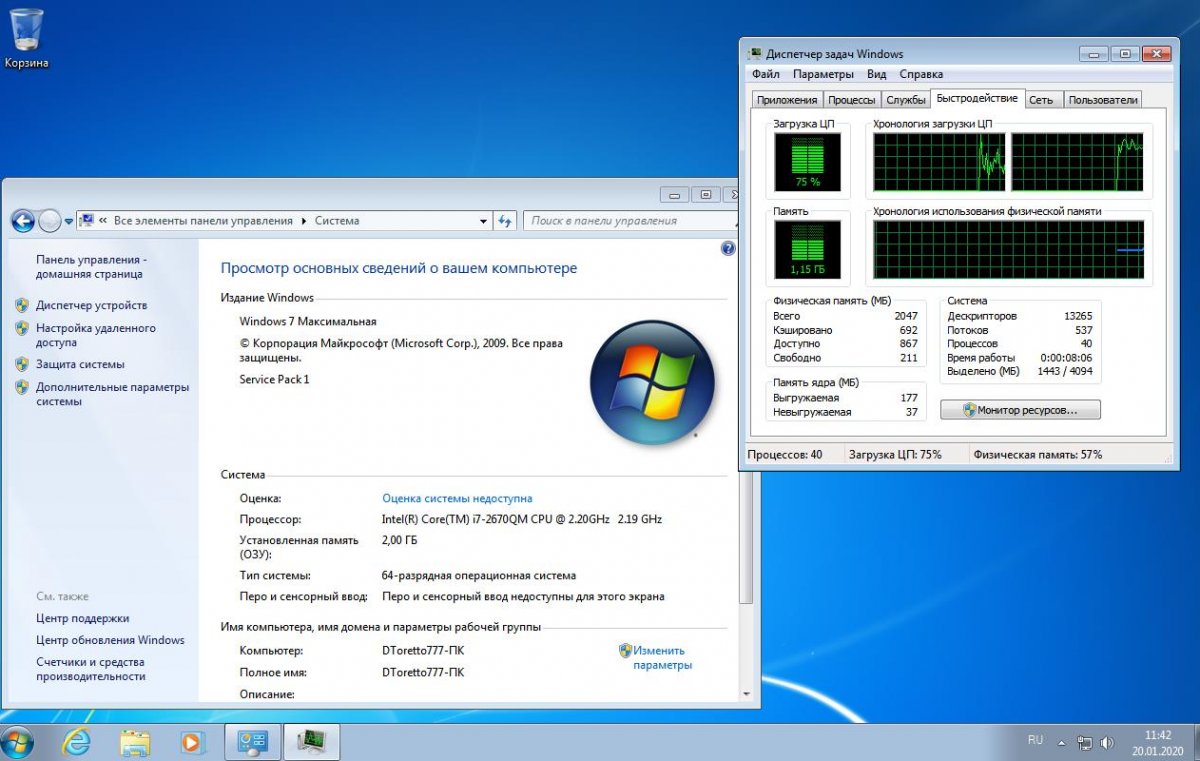
Task: Launch Windows Media Player from taskbar
Action: pos(192,742)
